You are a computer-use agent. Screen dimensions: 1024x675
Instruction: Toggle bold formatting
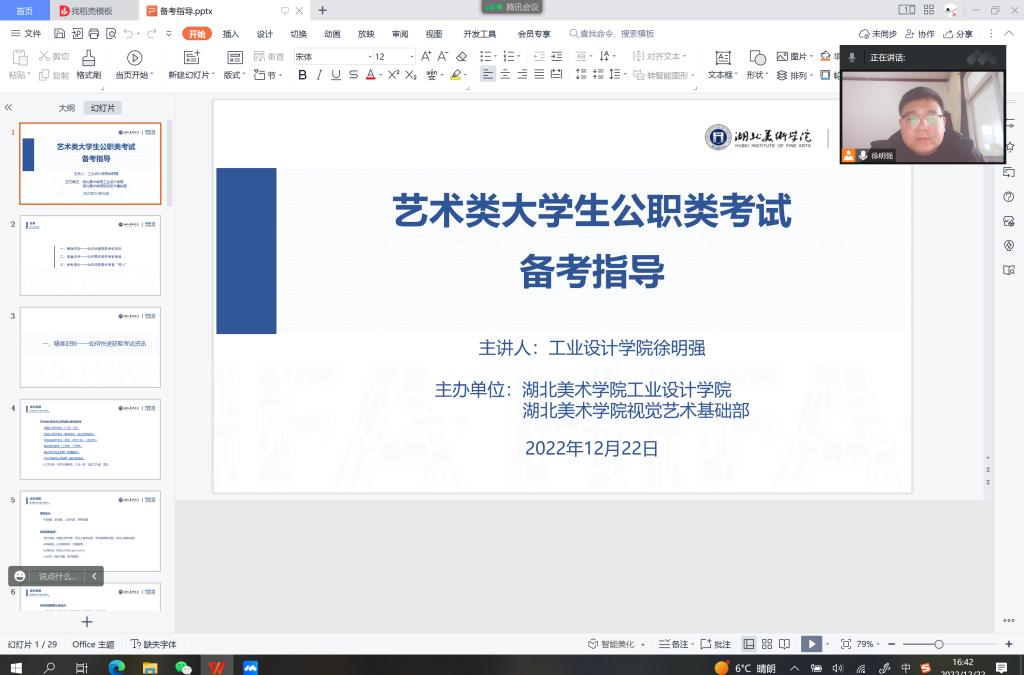point(301,75)
